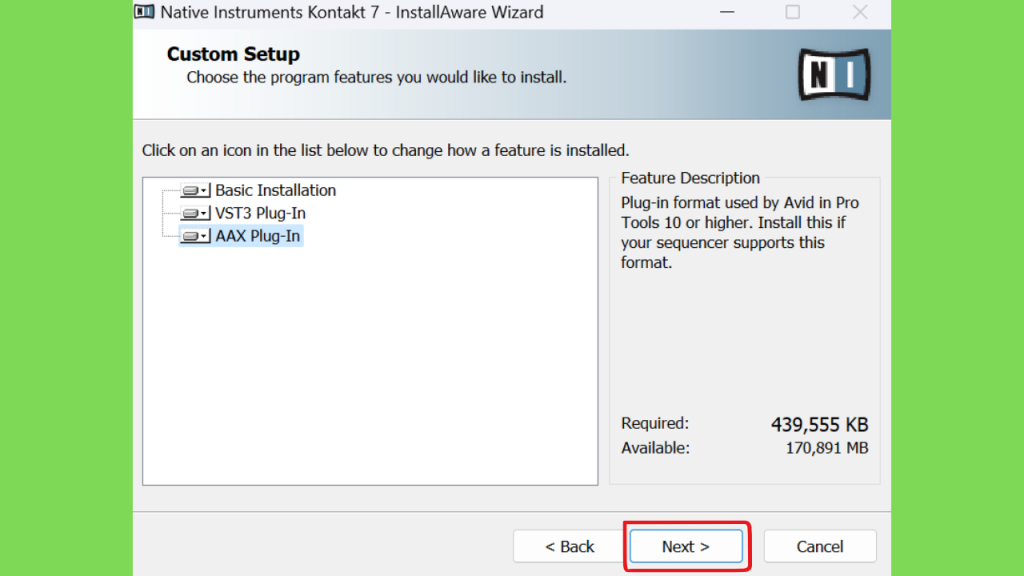Click the drive icon beside Basic Installation
This screenshot has width=1024, height=576.
[190, 190]
